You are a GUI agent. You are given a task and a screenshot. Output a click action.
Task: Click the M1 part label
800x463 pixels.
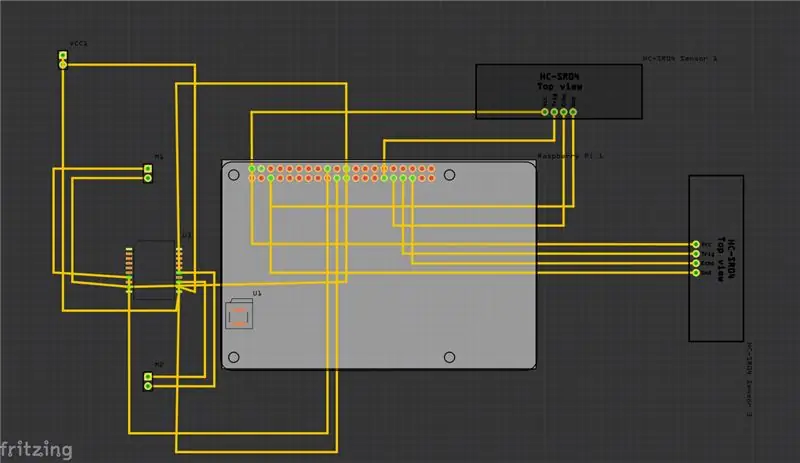(159, 157)
